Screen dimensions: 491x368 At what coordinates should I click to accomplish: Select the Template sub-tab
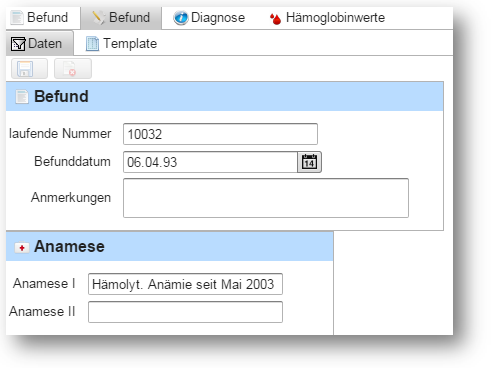point(122,44)
